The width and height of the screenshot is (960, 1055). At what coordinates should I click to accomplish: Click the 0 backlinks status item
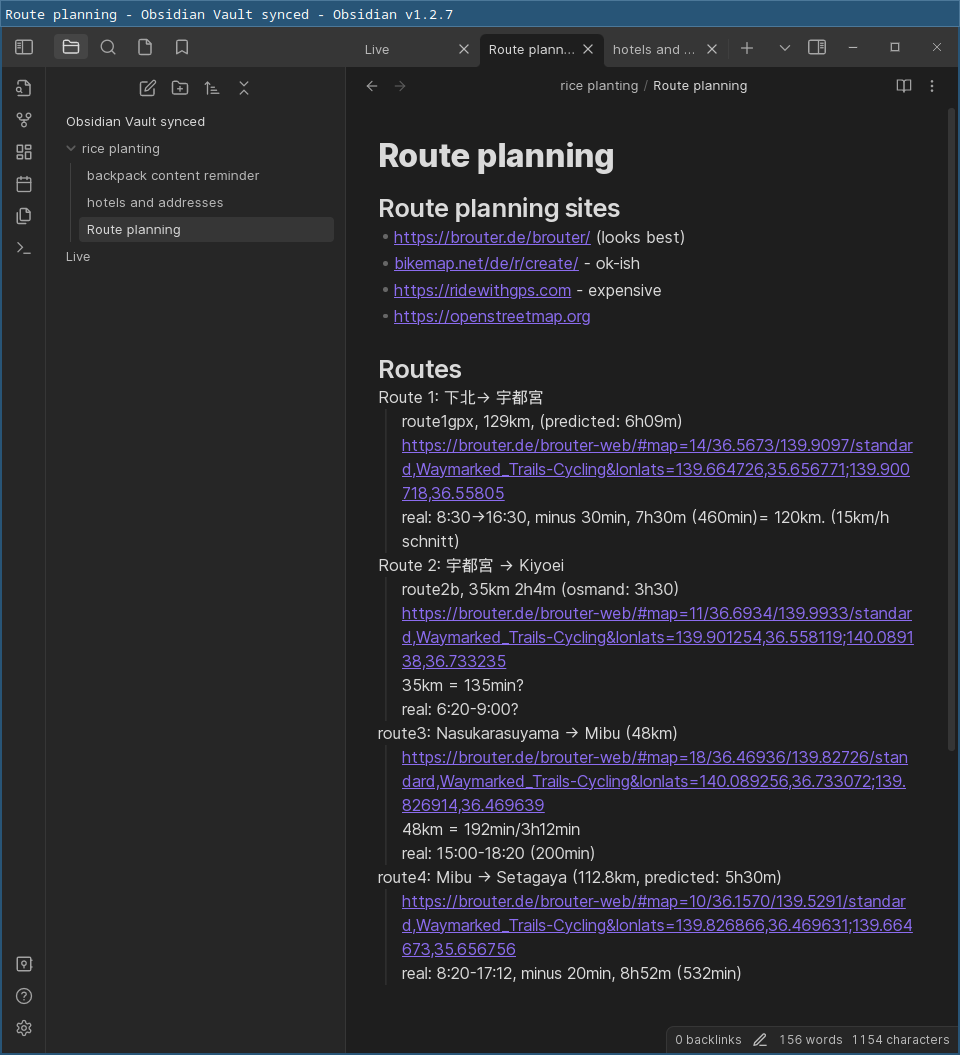click(708, 1040)
